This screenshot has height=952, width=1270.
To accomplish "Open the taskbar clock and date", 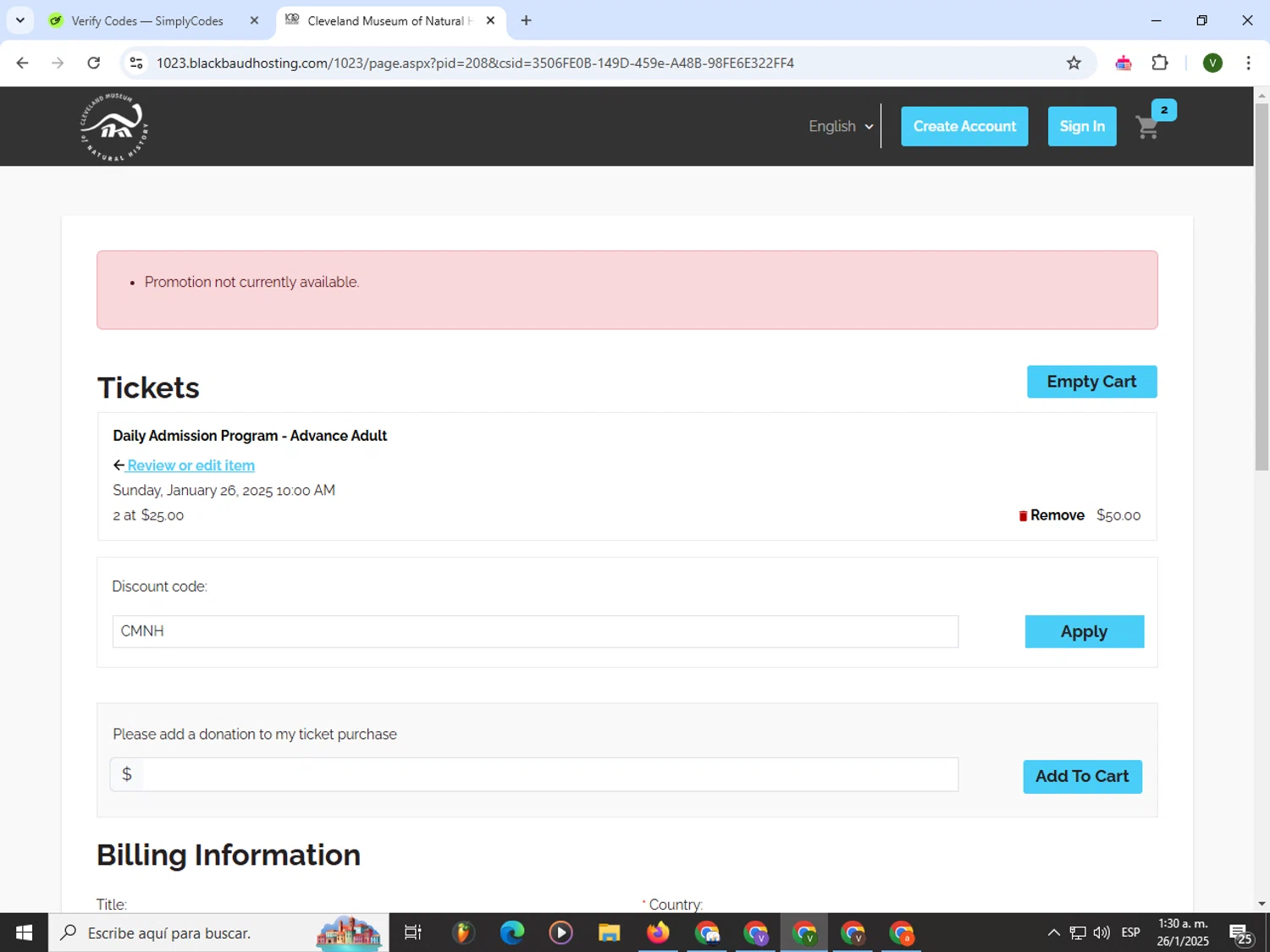I will [1183, 933].
